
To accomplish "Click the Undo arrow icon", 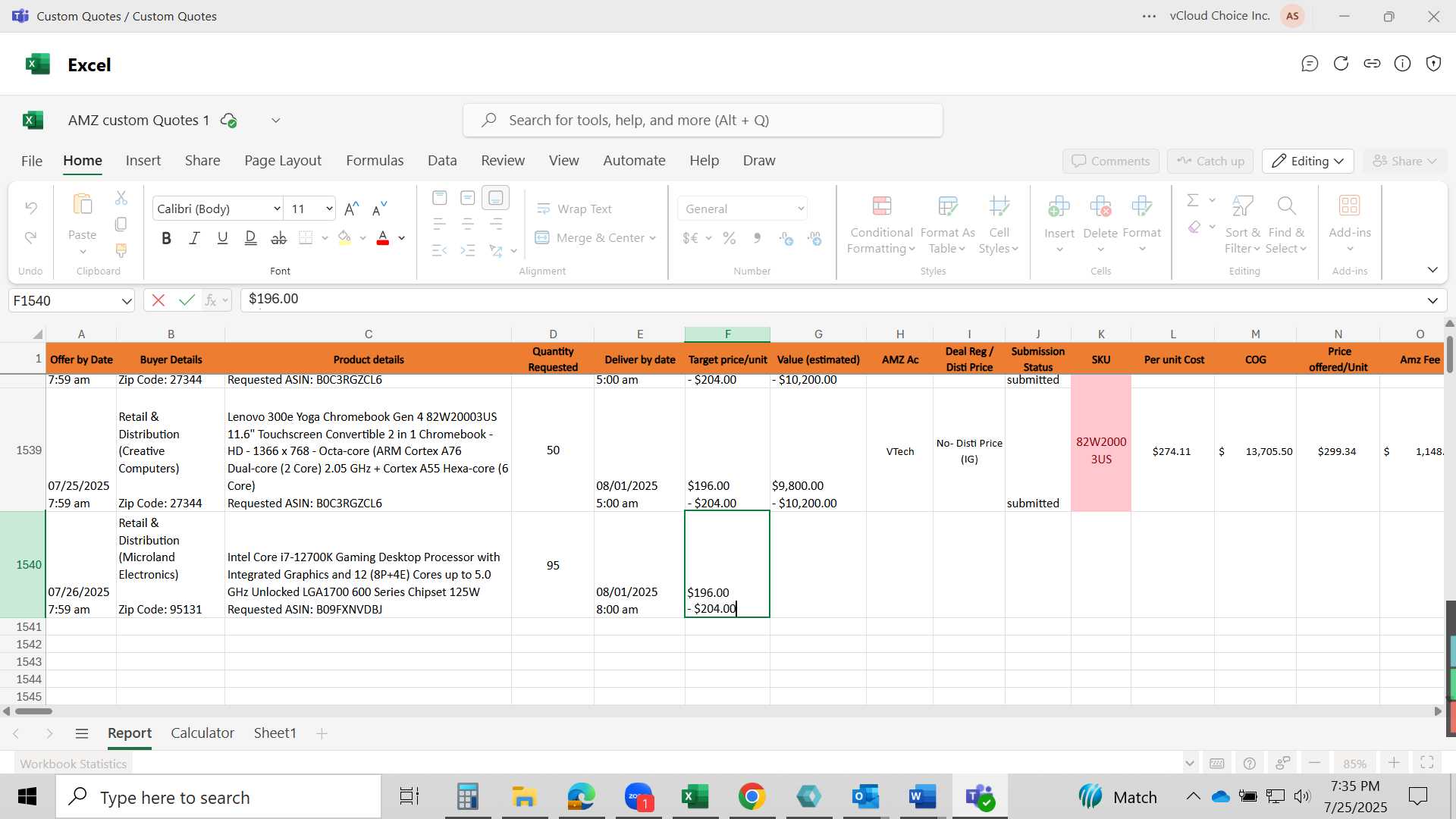I will coord(31,207).
